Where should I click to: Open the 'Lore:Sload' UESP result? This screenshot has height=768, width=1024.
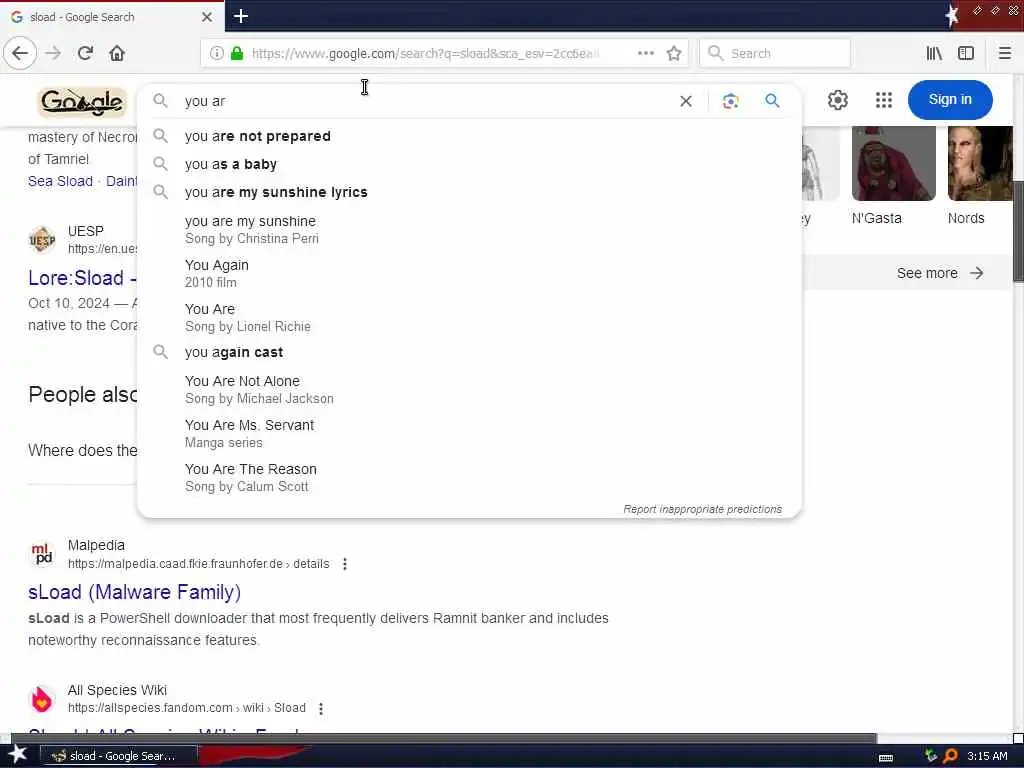tap(82, 278)
